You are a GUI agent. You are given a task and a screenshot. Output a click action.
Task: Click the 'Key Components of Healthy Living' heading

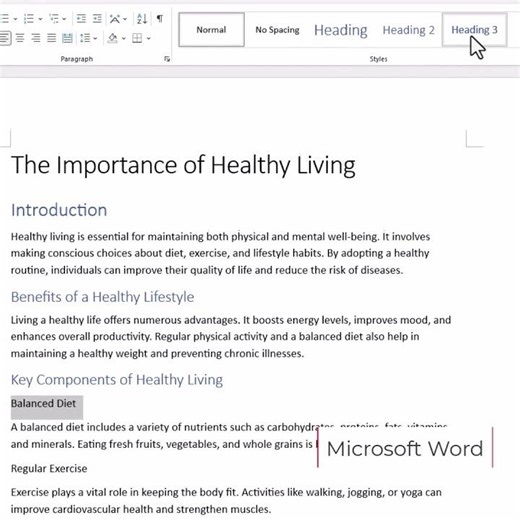click(117, 380)
